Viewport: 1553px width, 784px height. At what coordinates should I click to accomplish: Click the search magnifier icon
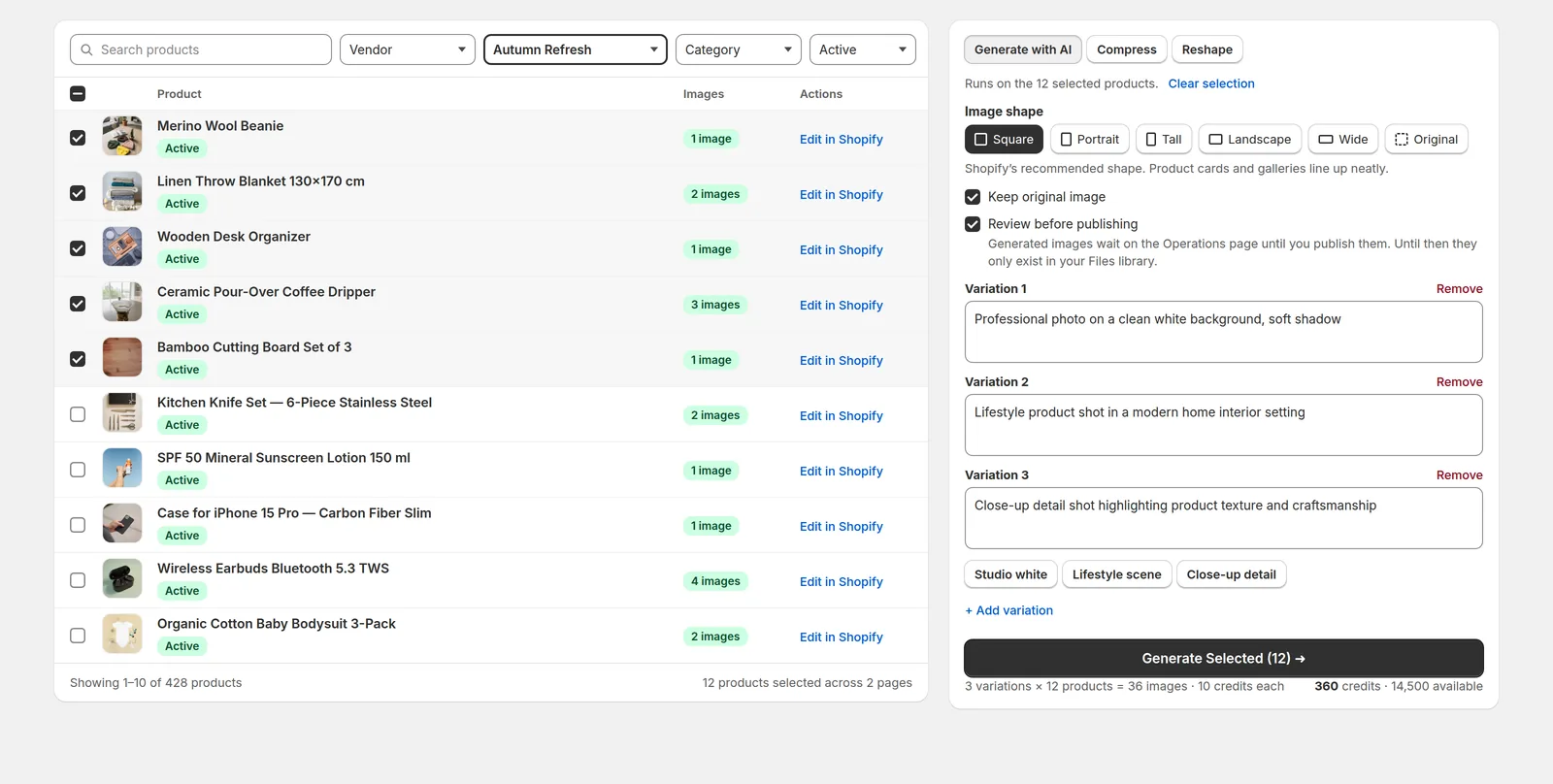[87, 49]
